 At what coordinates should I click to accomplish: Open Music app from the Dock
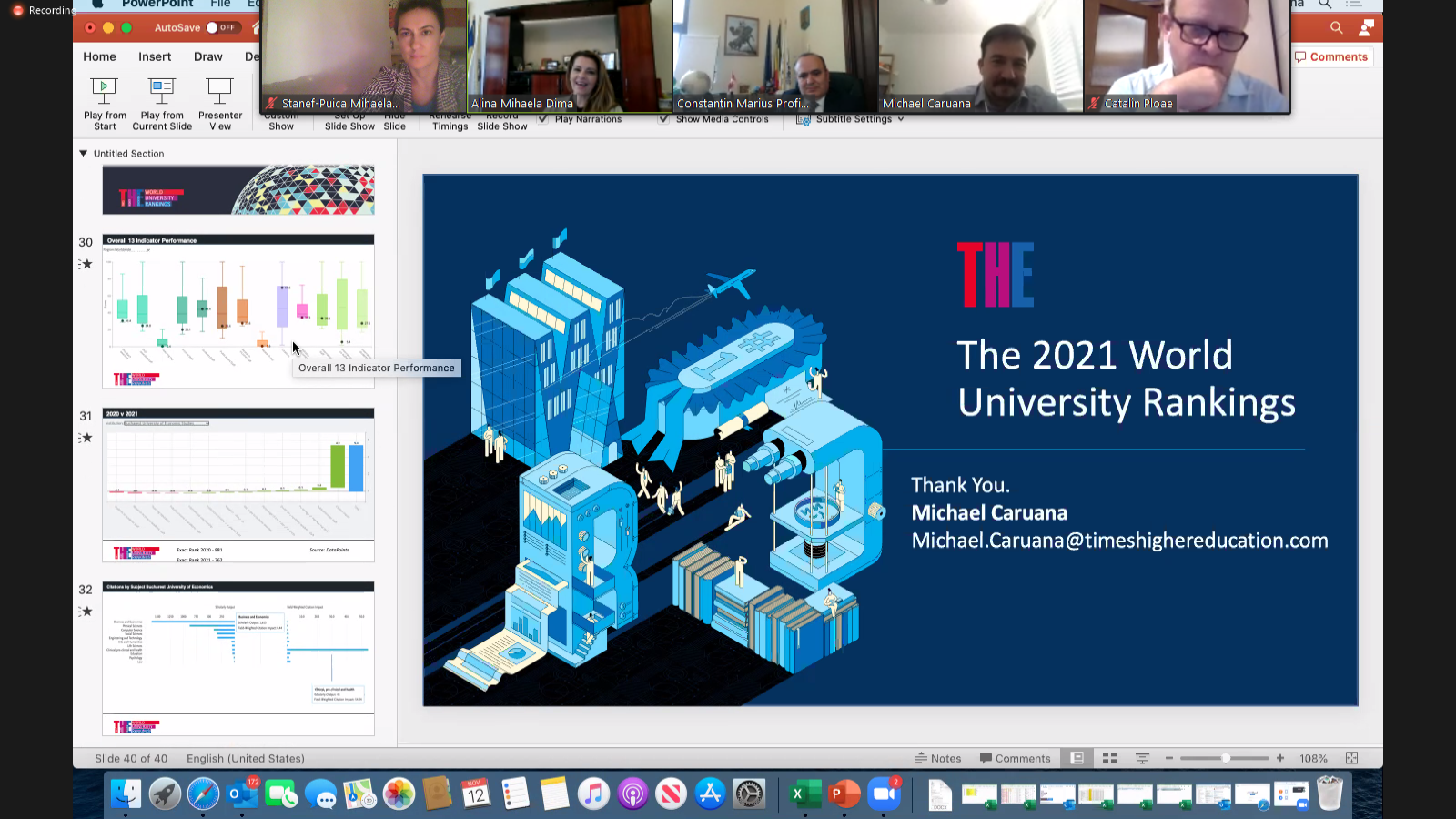pos(593,794)
